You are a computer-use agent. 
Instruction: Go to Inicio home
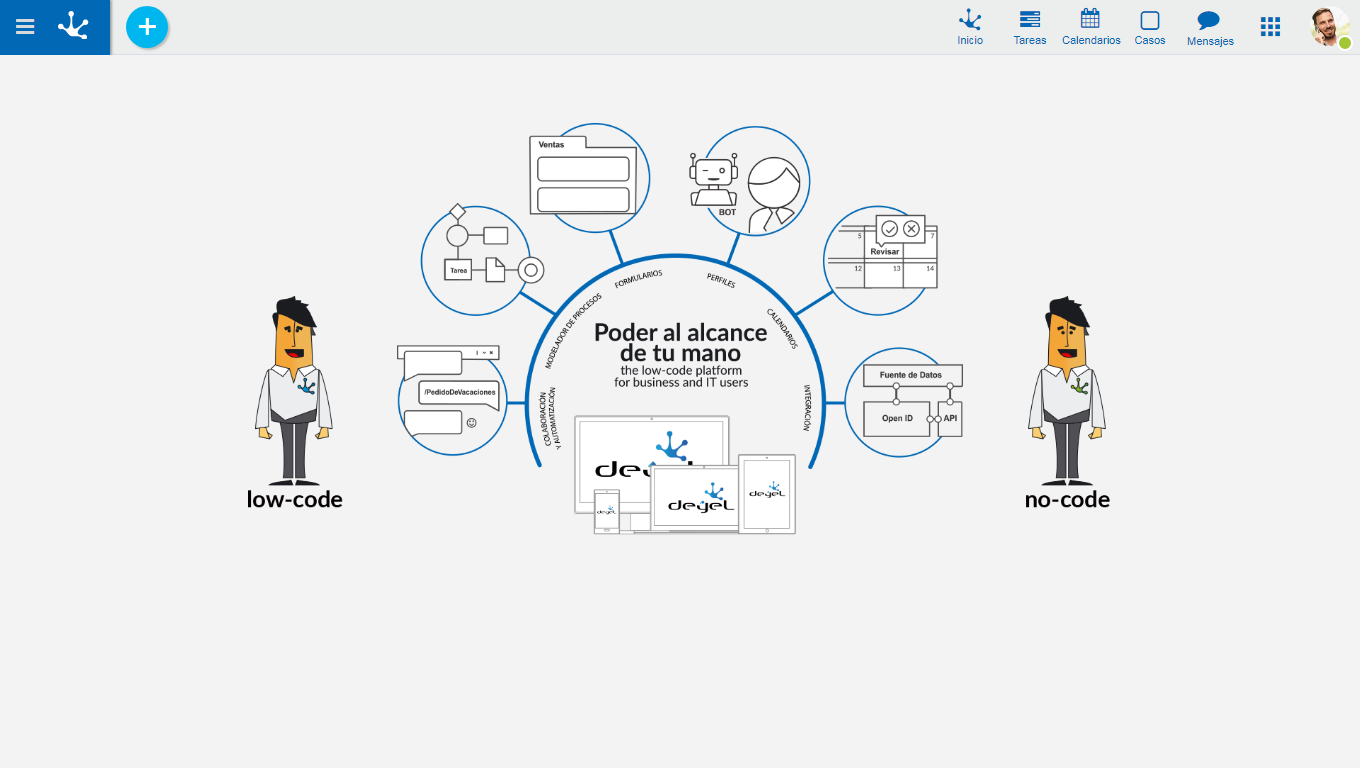point(970,27)
